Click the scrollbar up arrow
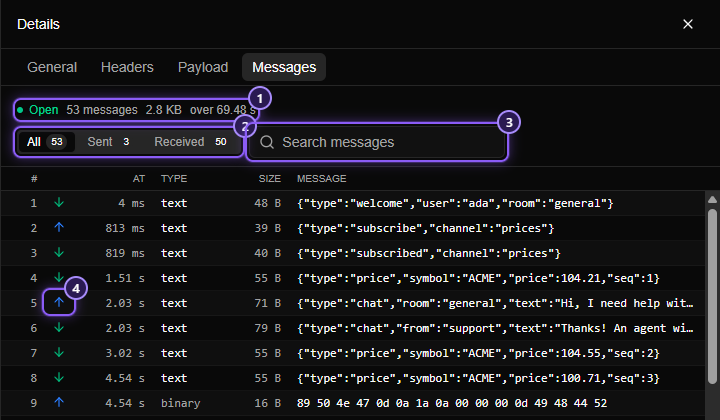The width and height of the screenshot is (720, 420). 712,199
